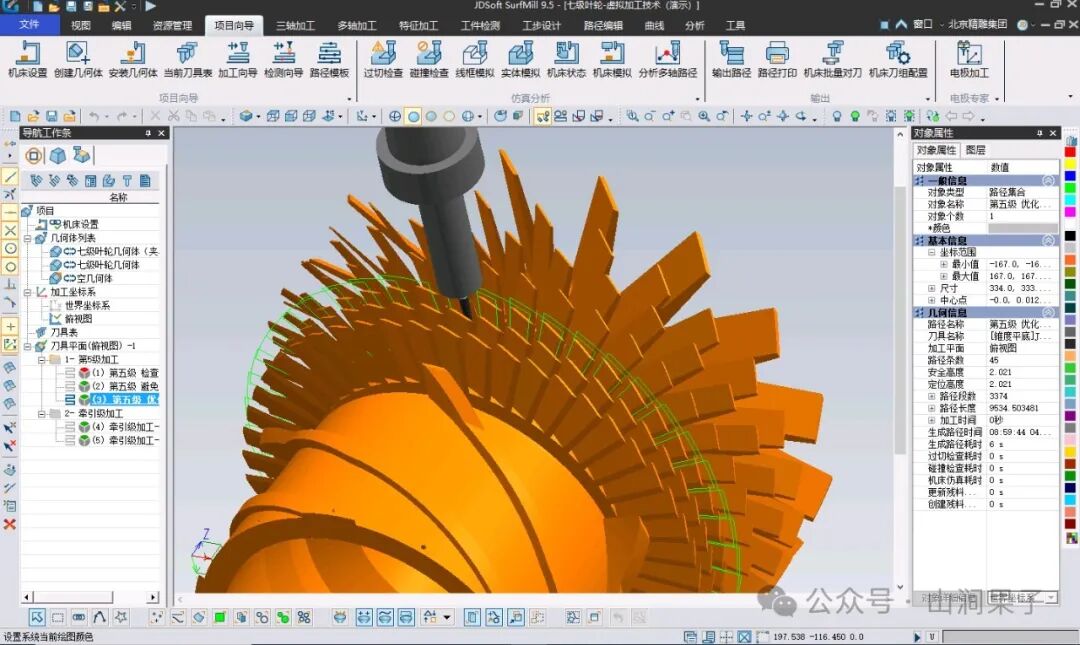Switch to the 三轴加工 ribbon tab

coord(295,25)
